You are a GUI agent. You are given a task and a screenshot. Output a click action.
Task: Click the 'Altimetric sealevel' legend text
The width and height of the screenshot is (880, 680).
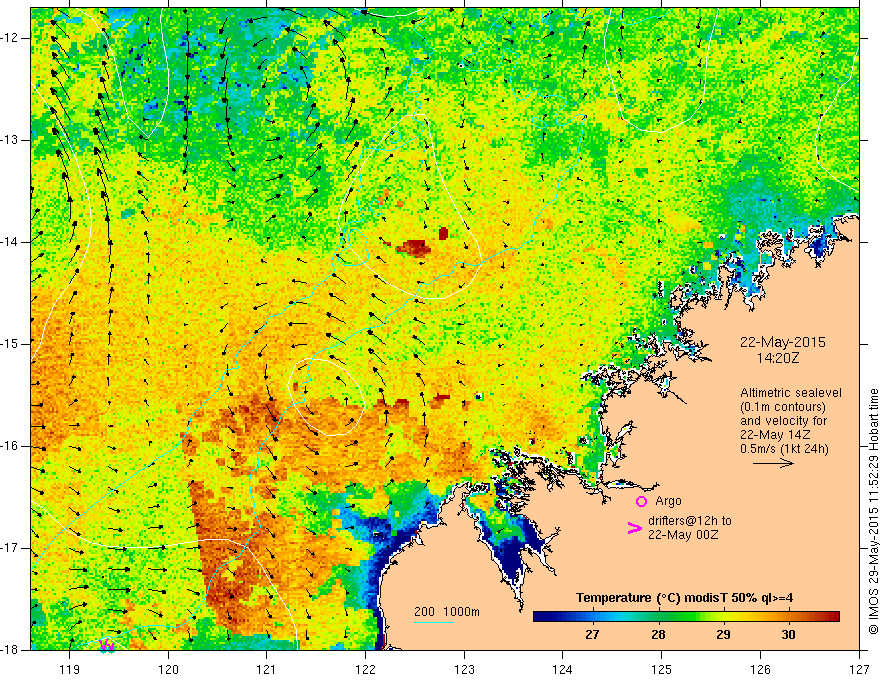tap(791, 393)
